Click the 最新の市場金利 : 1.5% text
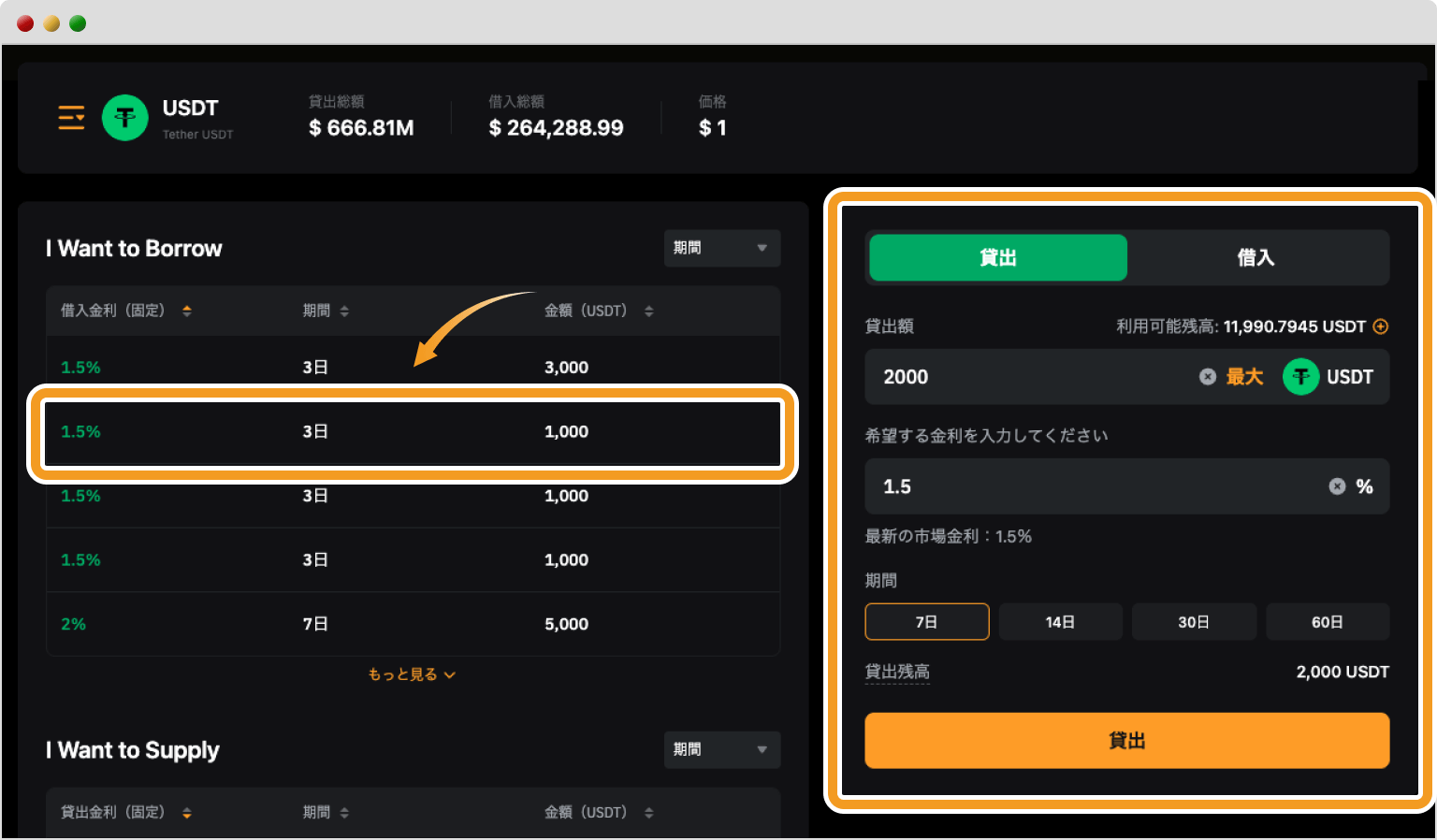The height and width of the screenshot is (840, 1437). point(949,536)
